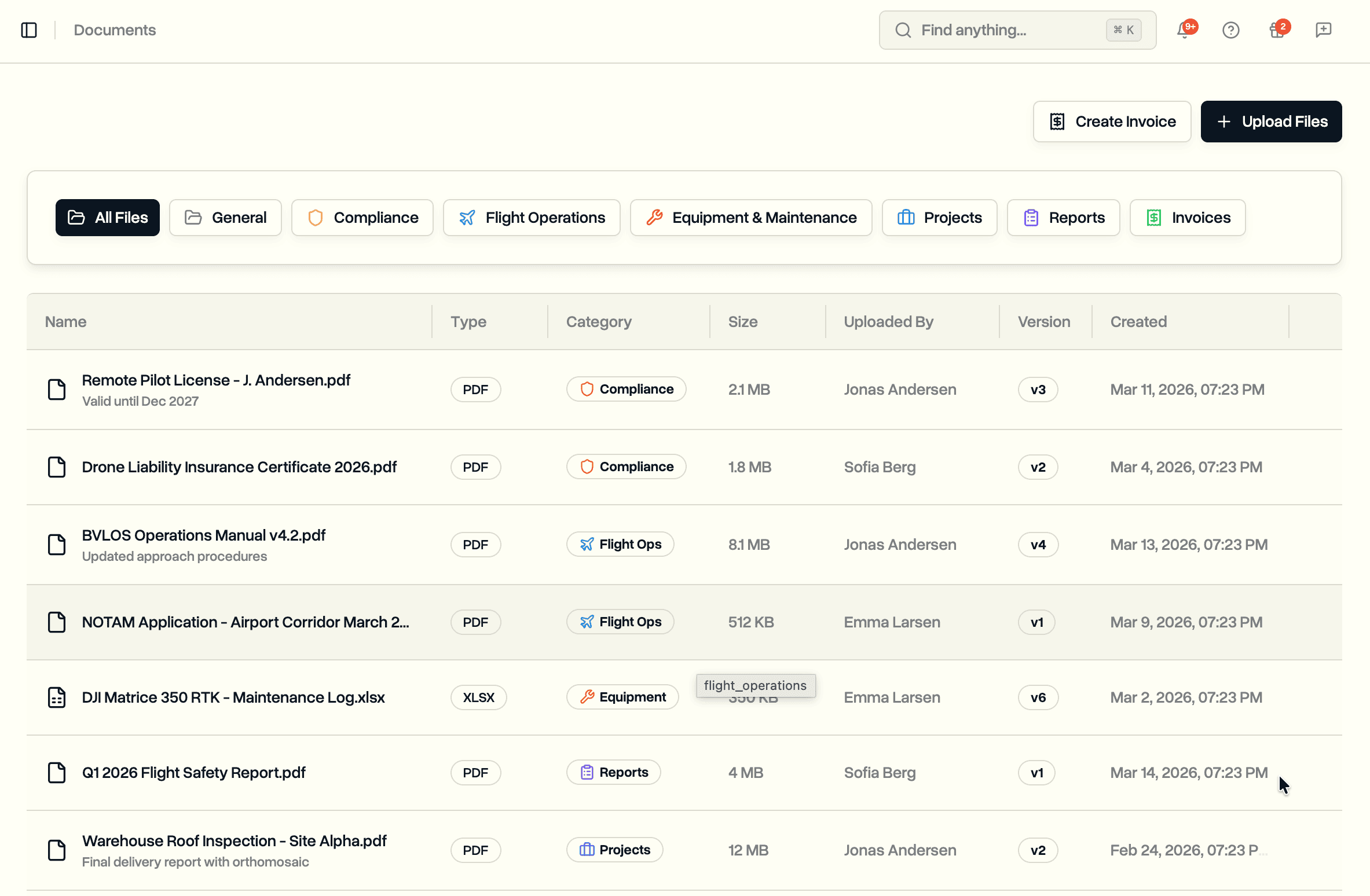Switch to the Compliance filter tab
The width and height of the screenshot is (1370, 896).
(362, 218)
